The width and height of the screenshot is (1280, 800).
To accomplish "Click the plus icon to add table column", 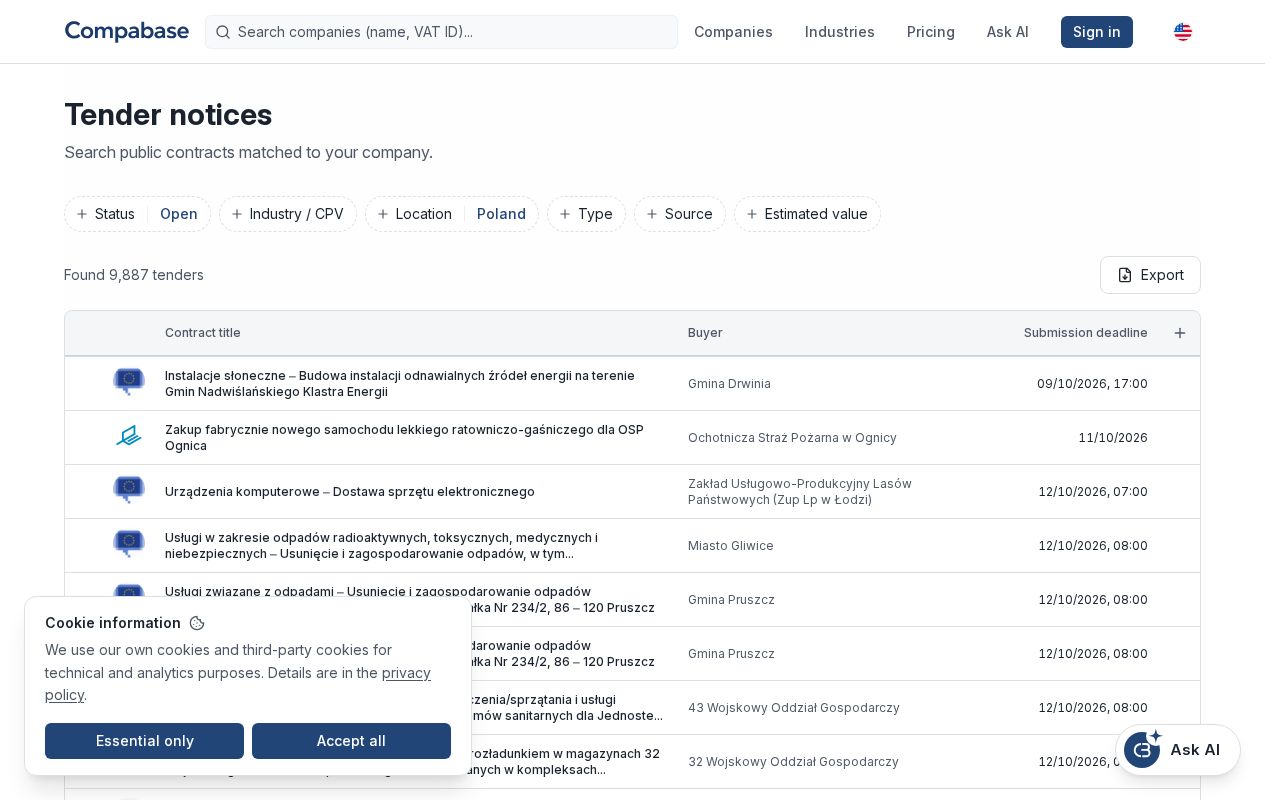I will pyautogui.click(x=1180, y=333).
